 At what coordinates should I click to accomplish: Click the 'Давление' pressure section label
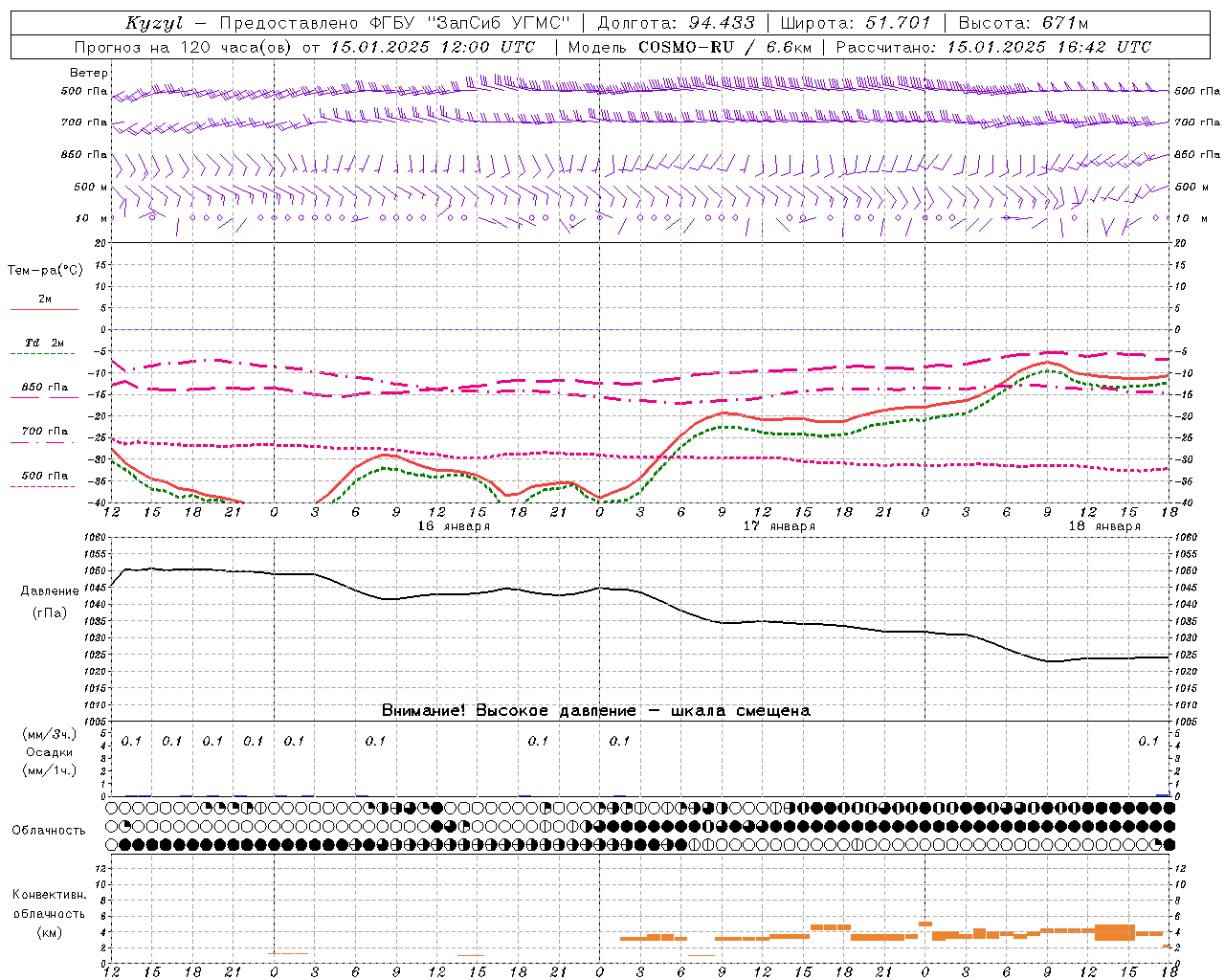50,591
